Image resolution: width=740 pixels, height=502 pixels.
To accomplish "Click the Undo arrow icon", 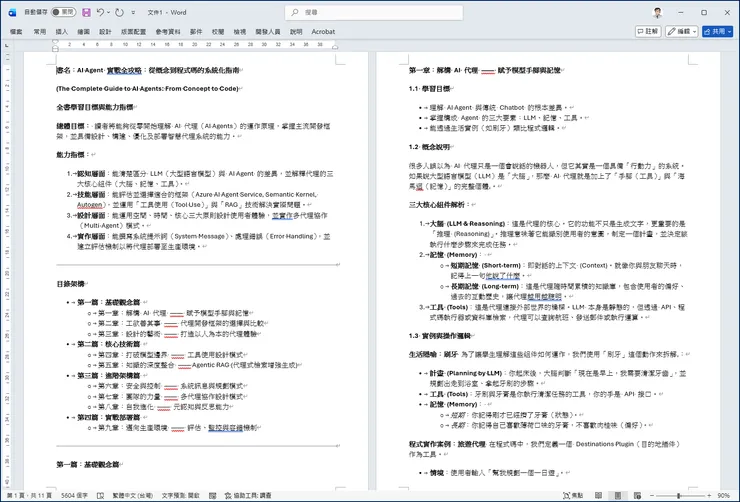I will point(100,12).
